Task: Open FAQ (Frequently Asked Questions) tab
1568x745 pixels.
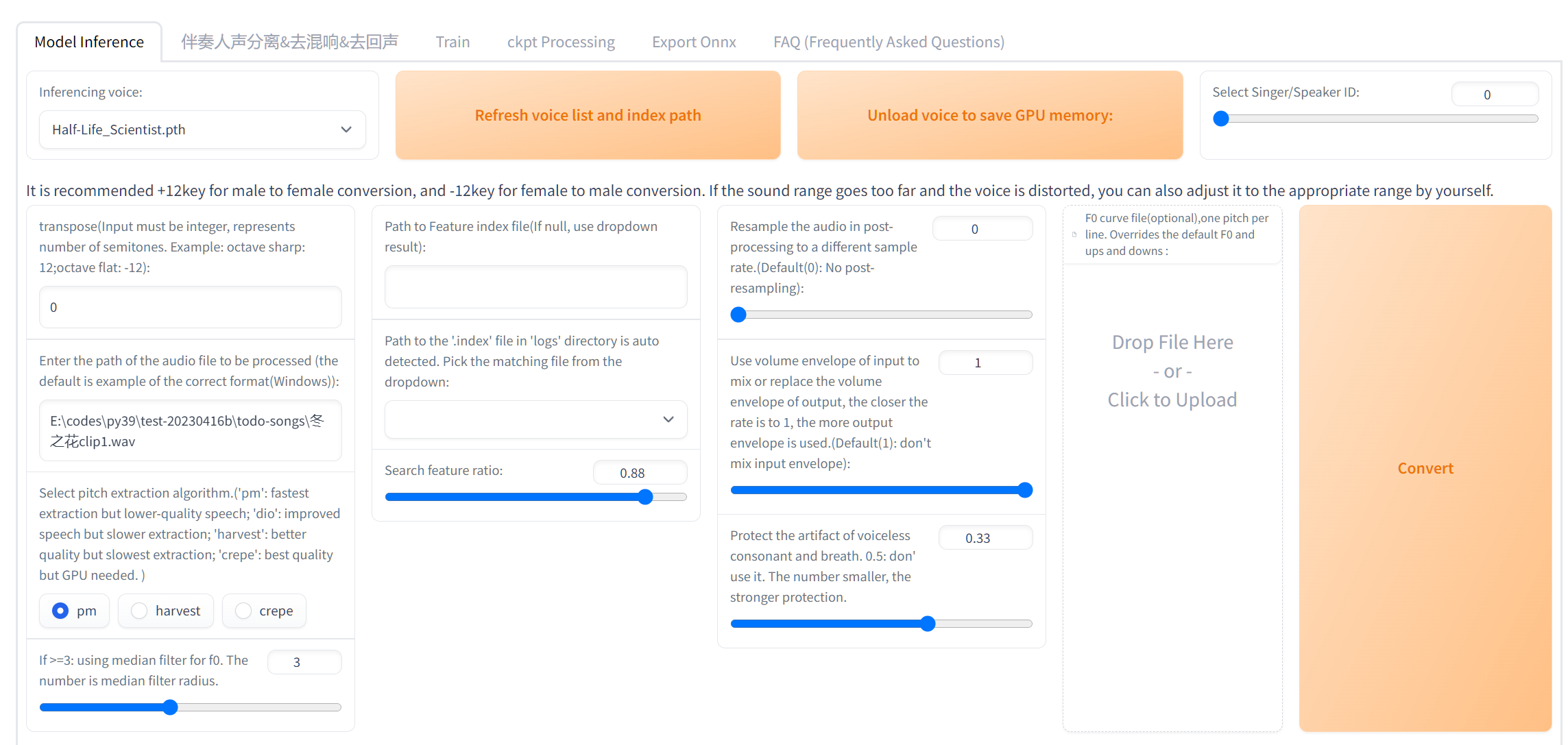Action: (888, 42)
